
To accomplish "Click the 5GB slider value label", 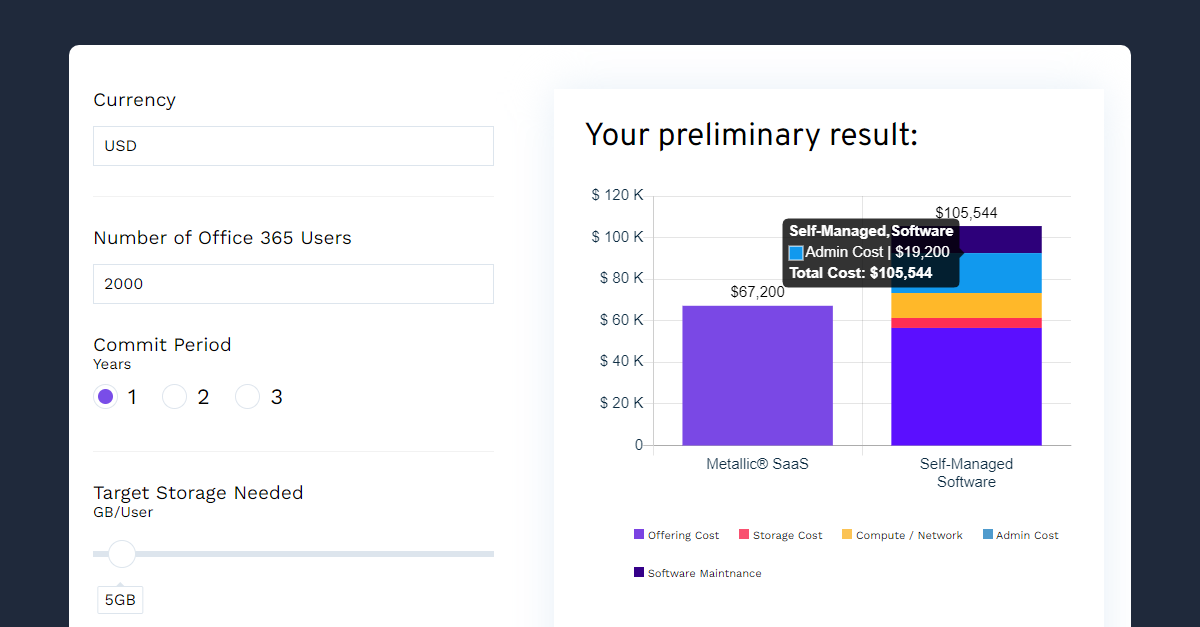I will point(120,600).
